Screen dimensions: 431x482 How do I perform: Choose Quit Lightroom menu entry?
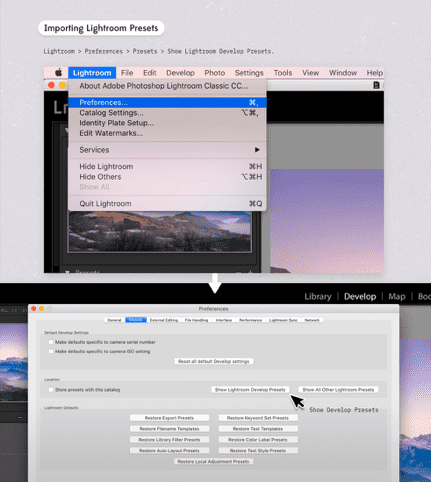pos(167,203)
